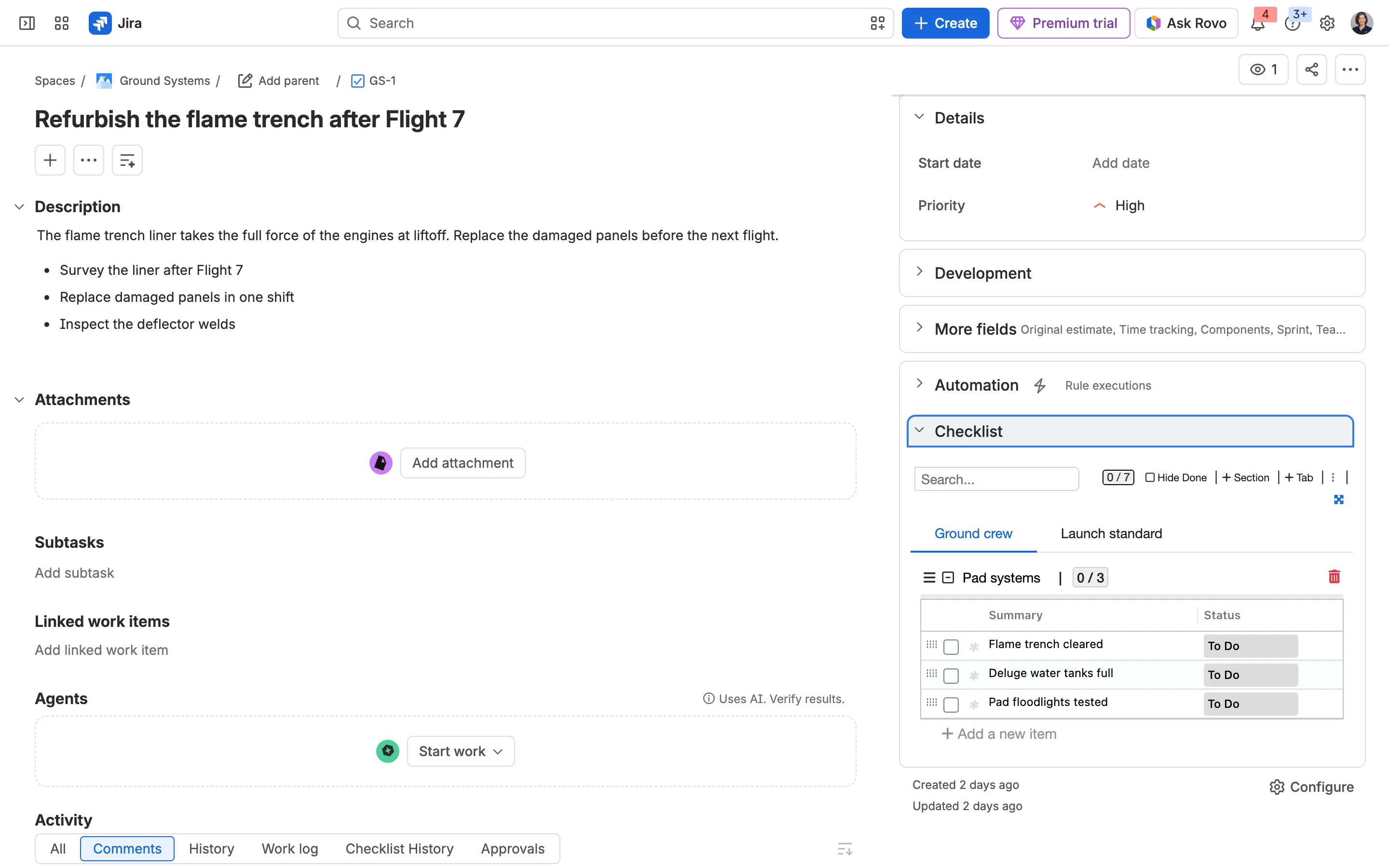Screen dimensions: 1389x868
Task: Open the help icon with 3+ badge
Action: tap(1292, 23)
